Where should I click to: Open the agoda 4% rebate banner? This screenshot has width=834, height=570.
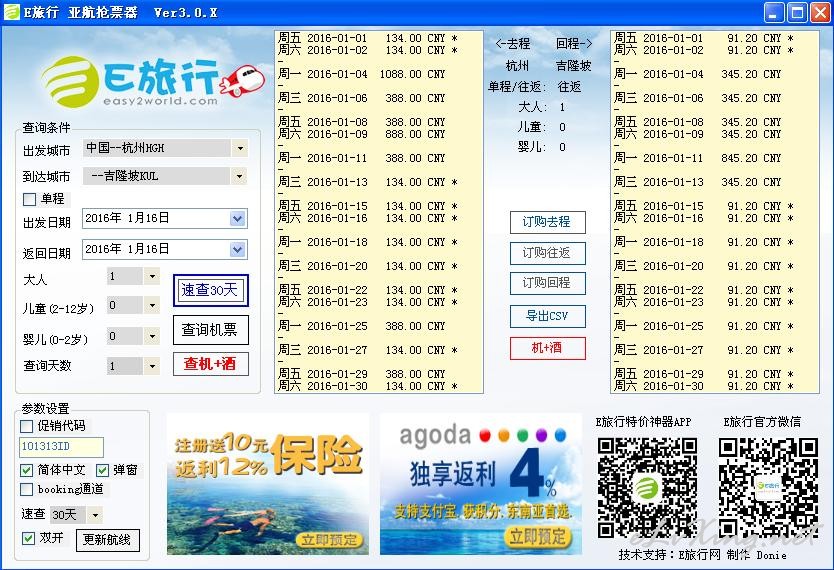coord(480,484)
